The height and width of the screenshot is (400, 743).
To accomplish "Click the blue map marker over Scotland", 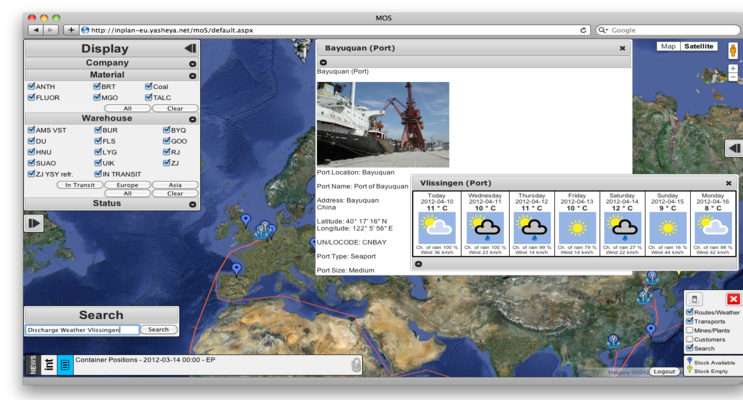I will click(245, 220).
